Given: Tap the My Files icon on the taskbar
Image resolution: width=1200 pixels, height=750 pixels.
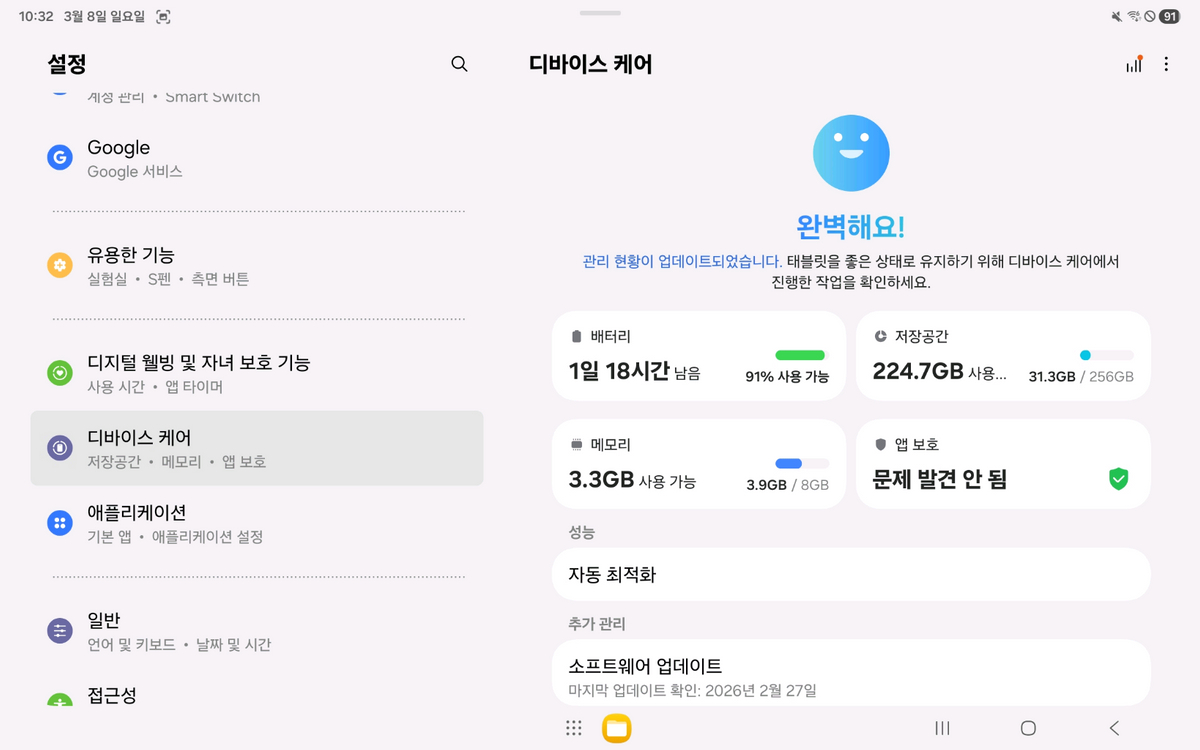Looking at the screenshot, I should (x=618, y=728).
